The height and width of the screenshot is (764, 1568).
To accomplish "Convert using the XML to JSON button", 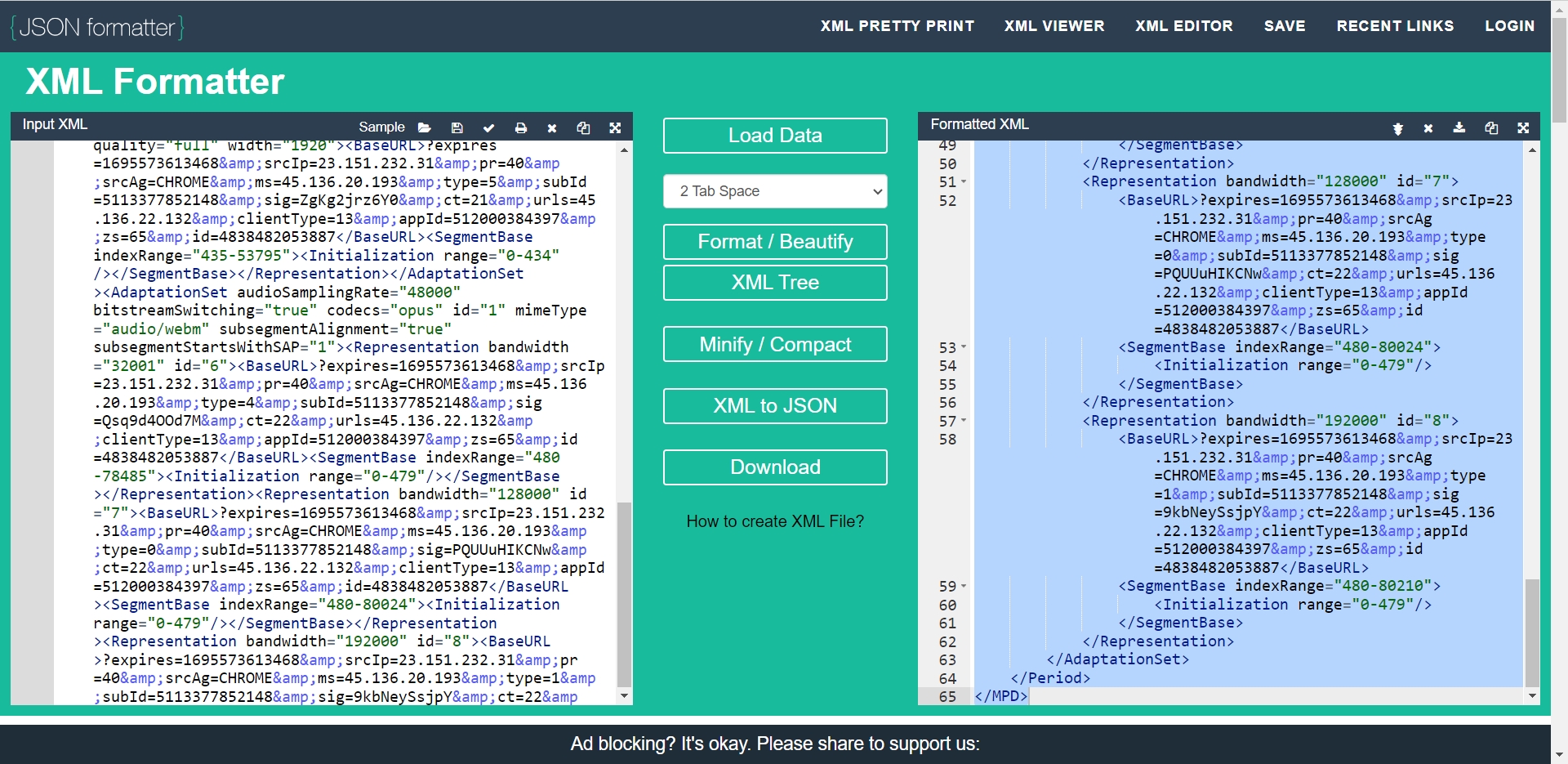I will pos(775,406).
